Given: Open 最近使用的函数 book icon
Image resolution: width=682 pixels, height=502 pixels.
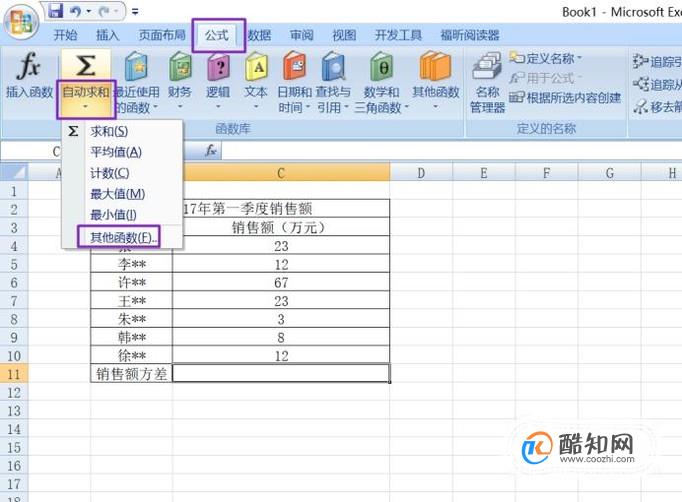Looking at the screenshot, I should click(136, 67).
